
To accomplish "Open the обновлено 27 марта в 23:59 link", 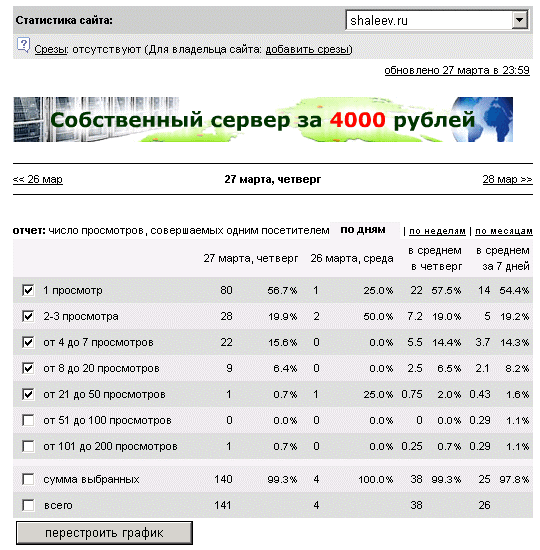I will (x=457, y=70).
